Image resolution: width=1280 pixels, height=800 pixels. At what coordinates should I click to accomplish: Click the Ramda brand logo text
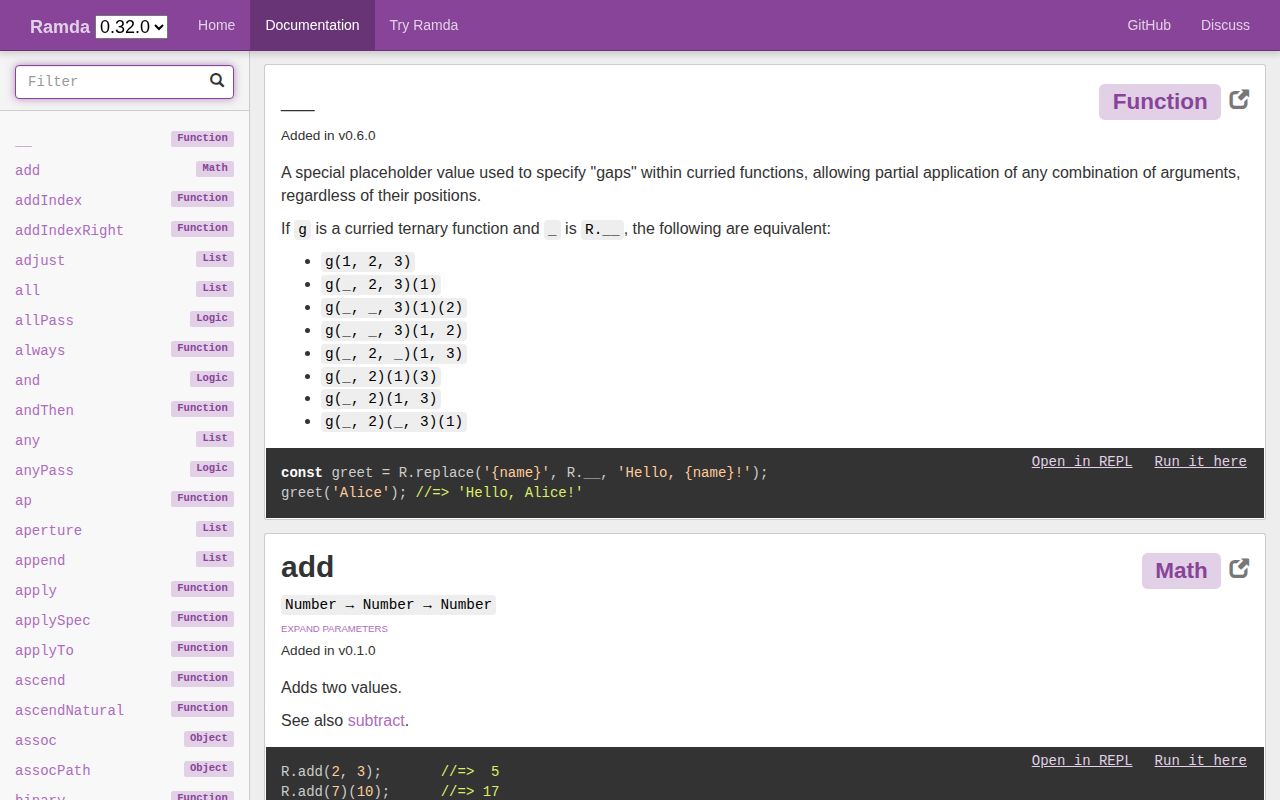[60, 27]
